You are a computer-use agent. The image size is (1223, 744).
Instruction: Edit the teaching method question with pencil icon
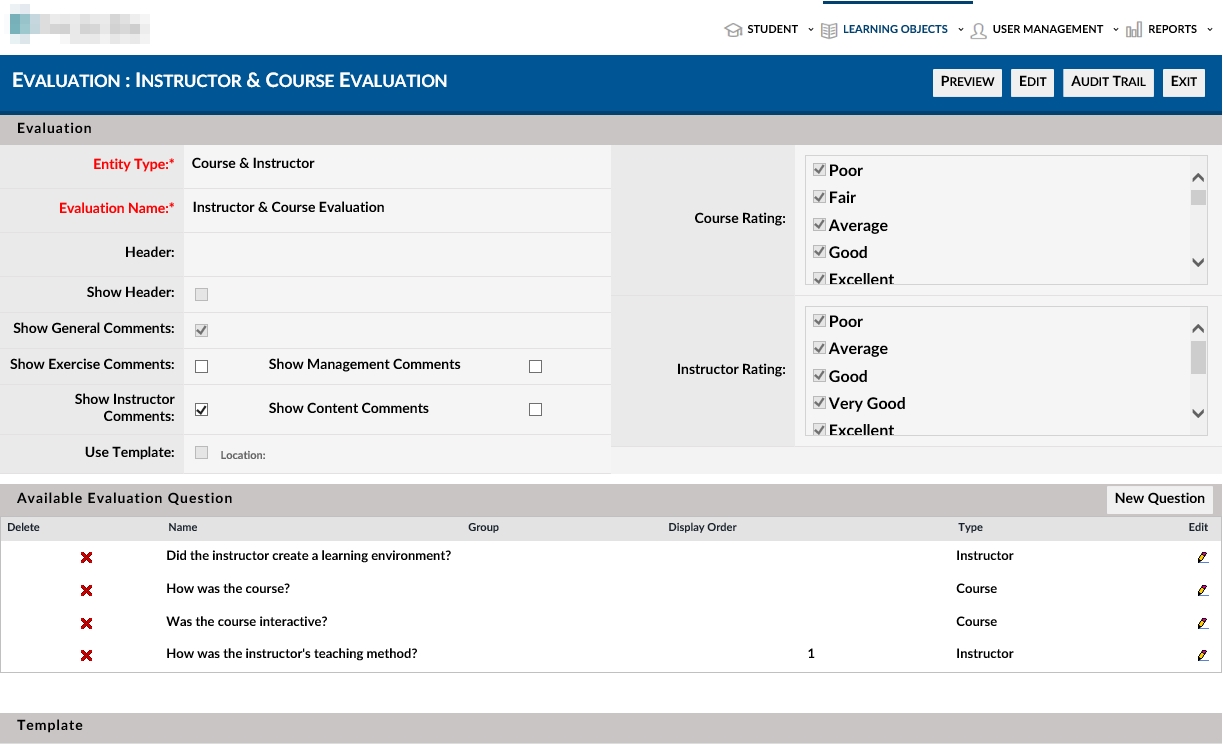(x=1202, y=655)
